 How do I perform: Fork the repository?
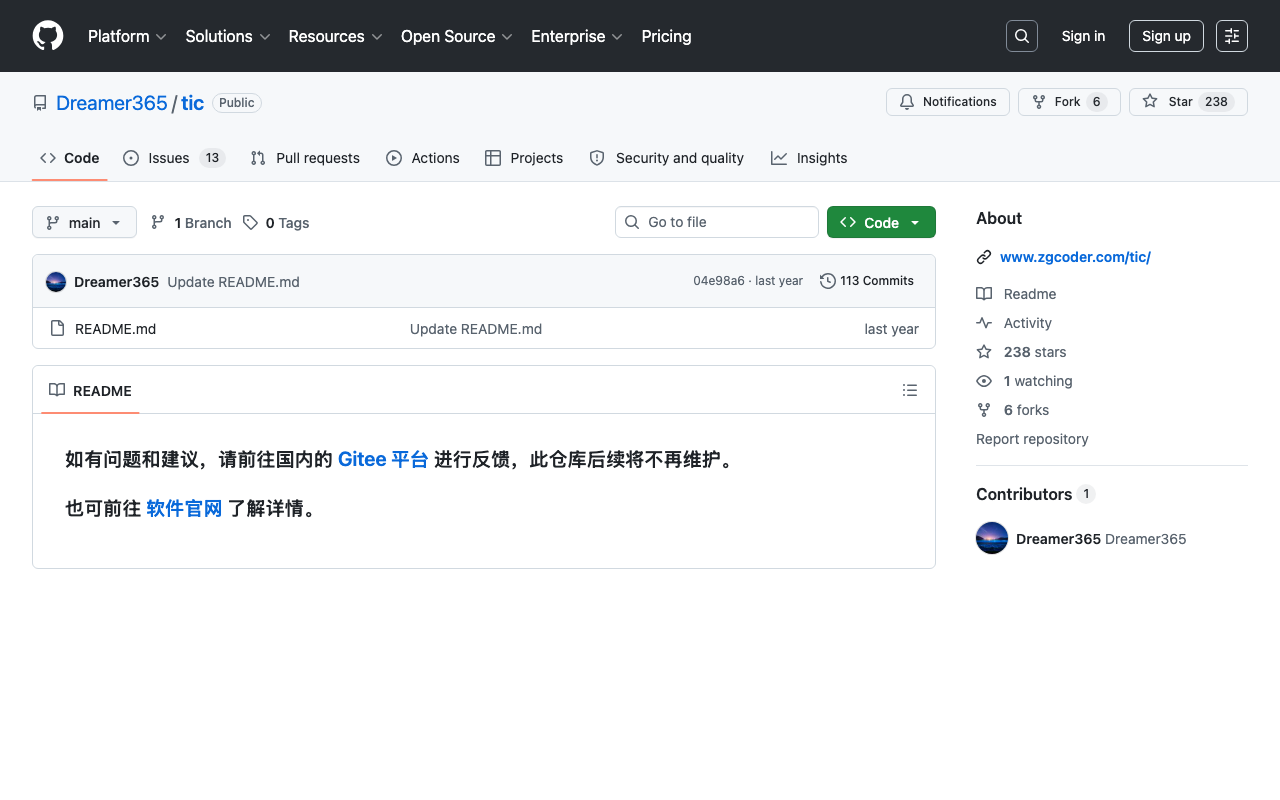[1069, 102]
